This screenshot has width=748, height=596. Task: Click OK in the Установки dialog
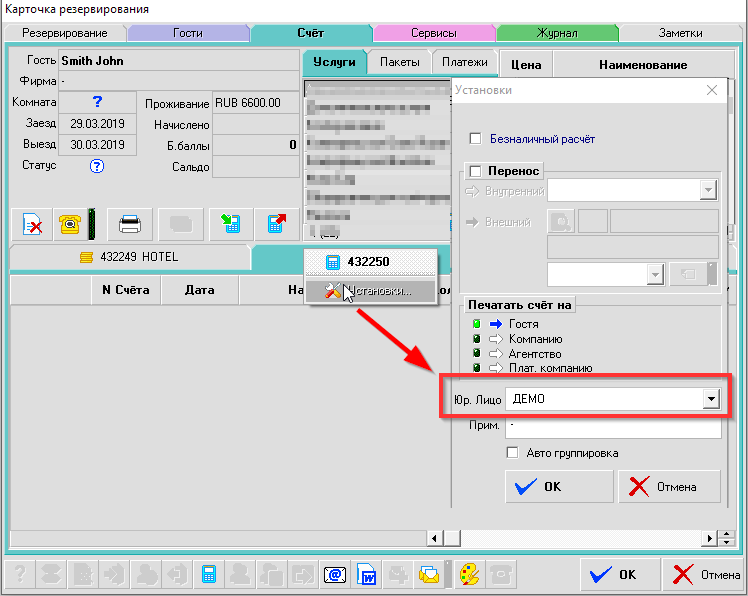point(559,487)
